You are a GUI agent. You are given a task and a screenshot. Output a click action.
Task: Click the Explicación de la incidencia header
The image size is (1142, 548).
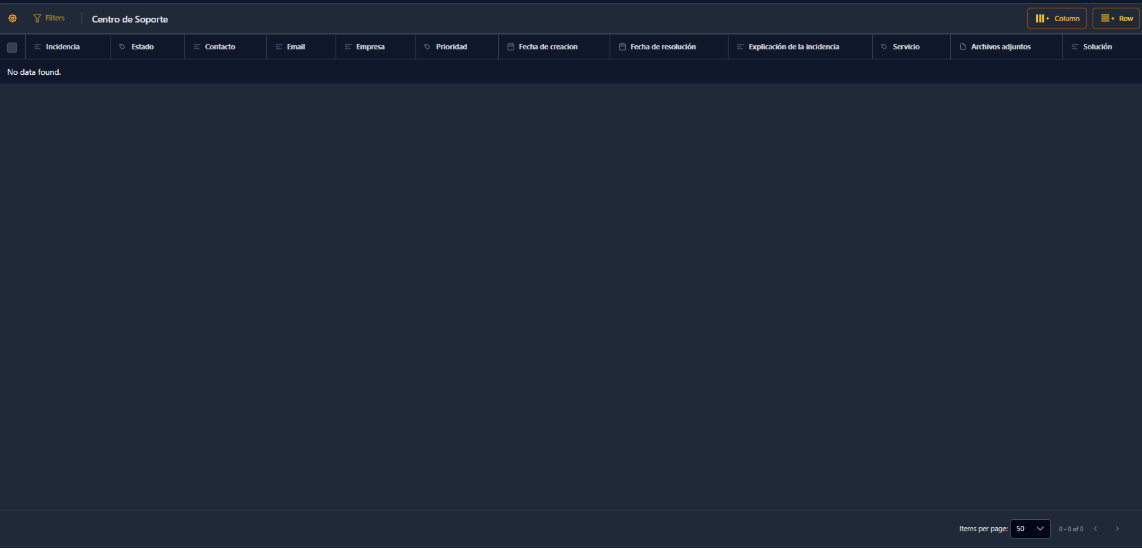coord(794,47)
